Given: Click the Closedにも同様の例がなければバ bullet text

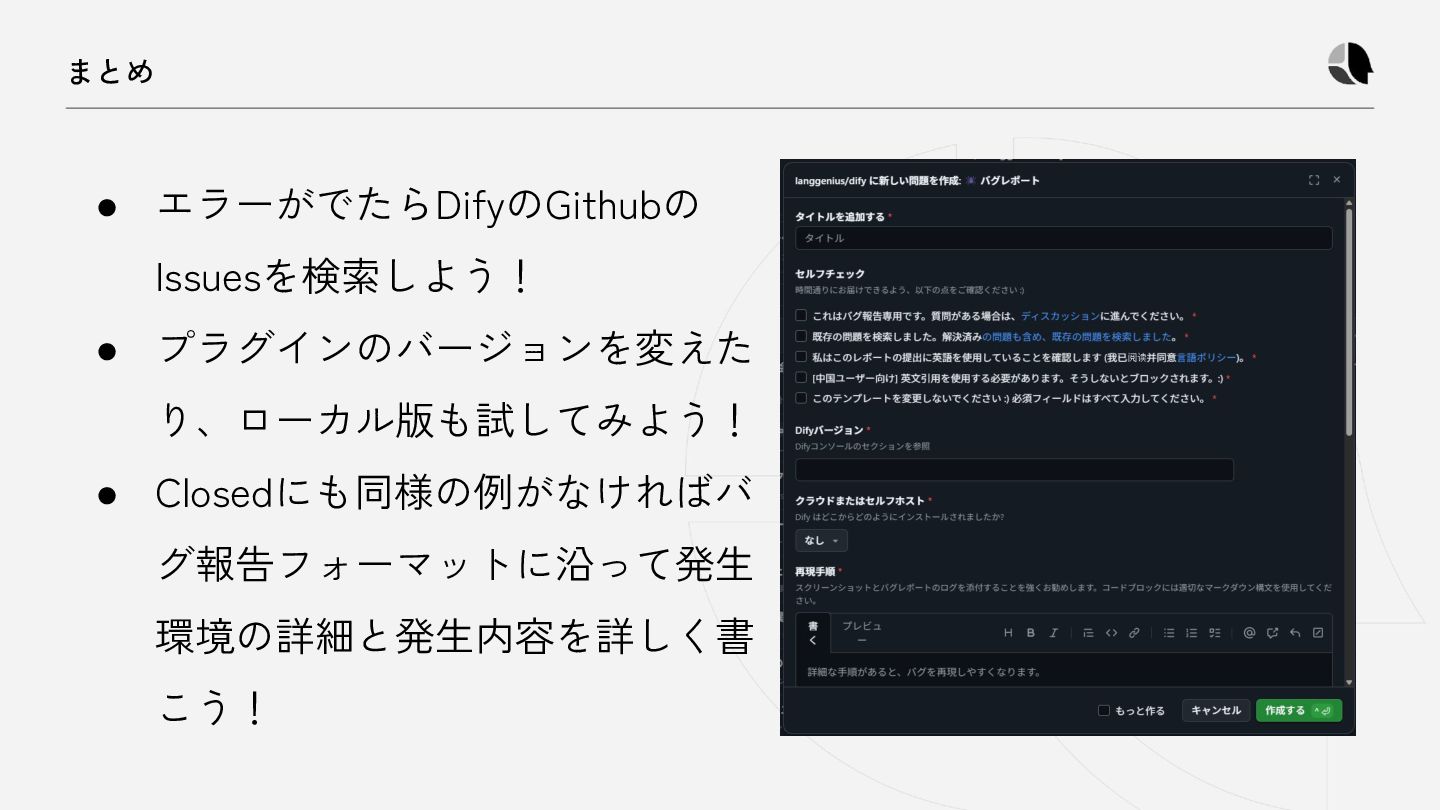Looking at the screenshot, I should tap(454, 493).
